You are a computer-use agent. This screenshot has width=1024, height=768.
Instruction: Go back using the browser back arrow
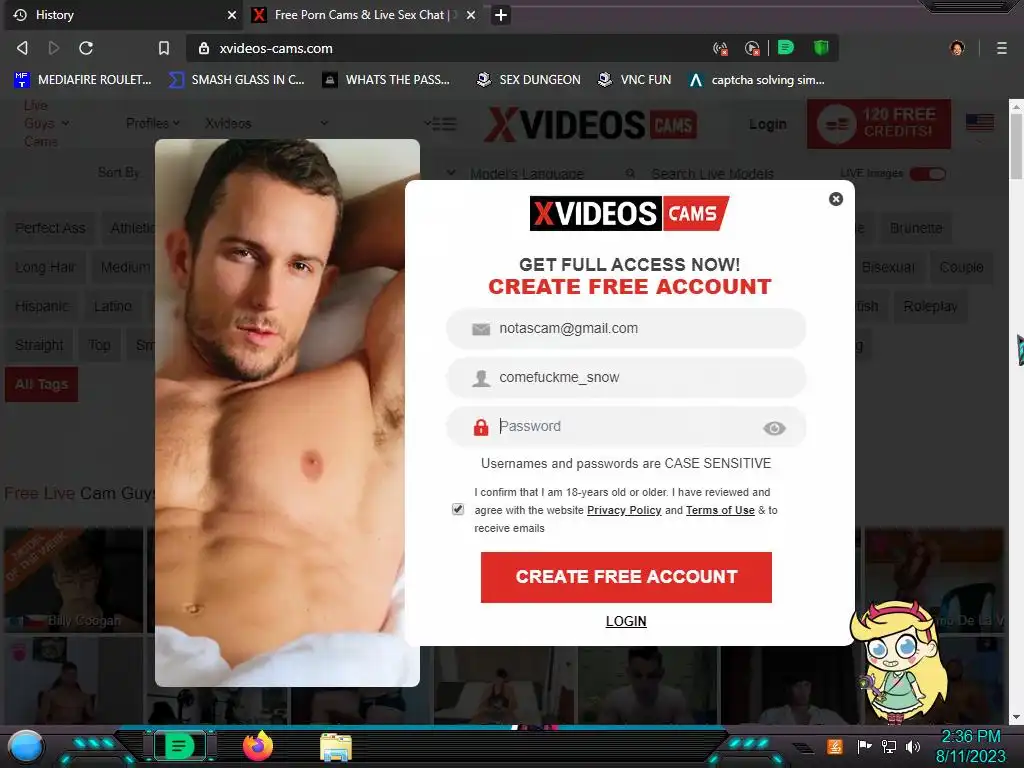click(22, 48)
